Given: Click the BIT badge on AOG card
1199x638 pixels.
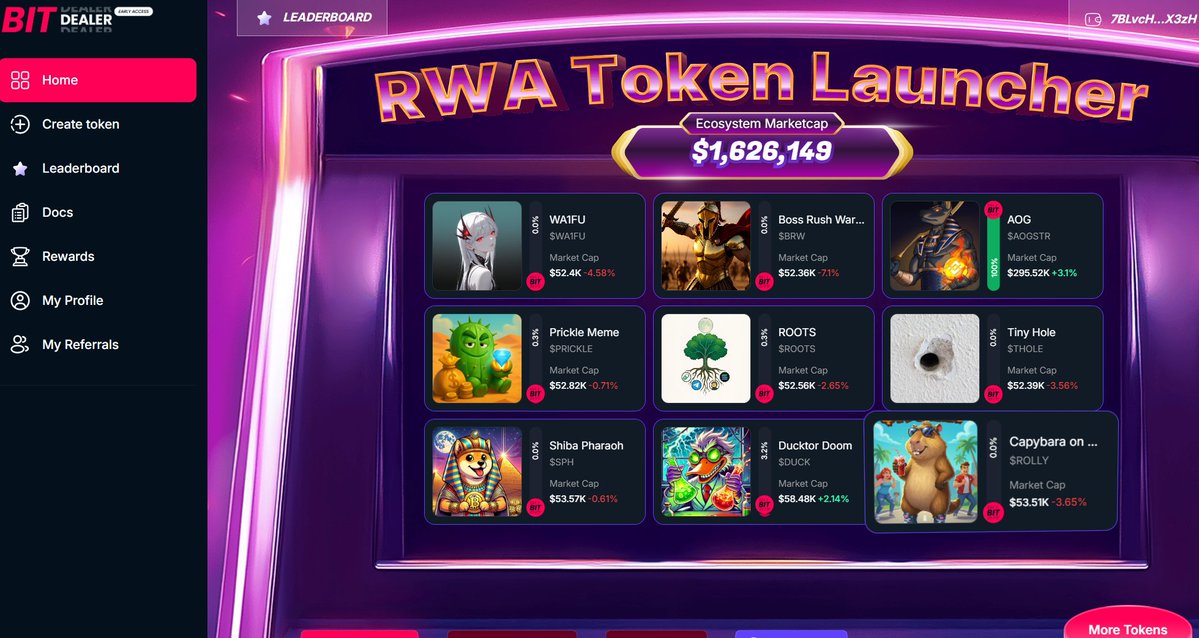Looking at the screenshot, I should [993, 210].
